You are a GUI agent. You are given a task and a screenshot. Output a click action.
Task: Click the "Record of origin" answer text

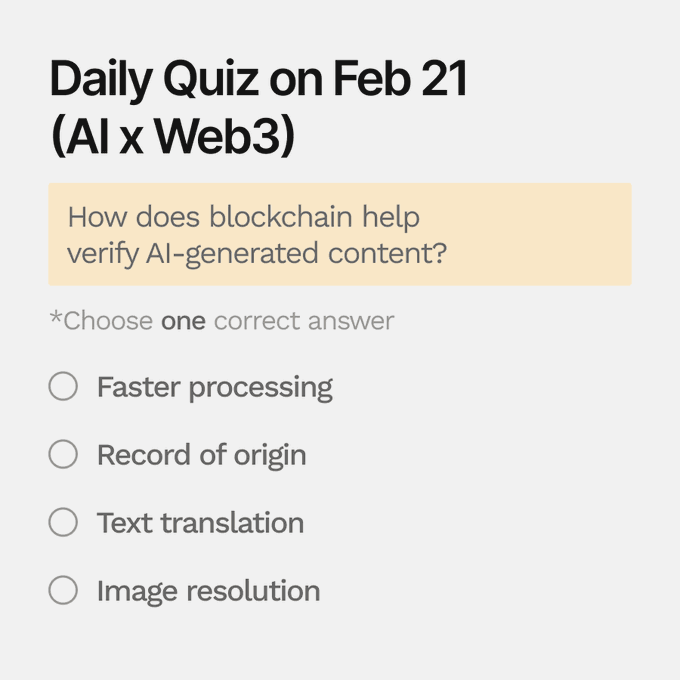pyautogui.click(x=201, y=455)
